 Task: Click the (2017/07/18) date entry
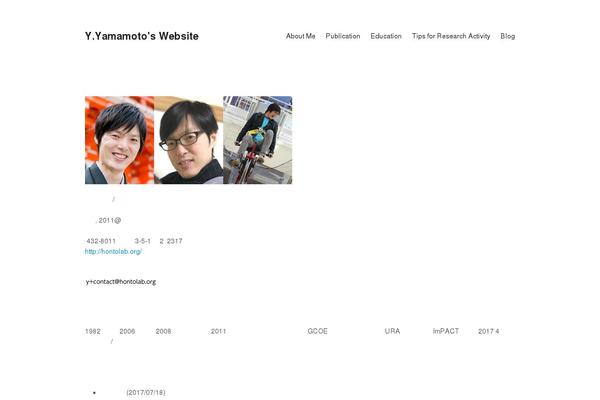pyautogui.click(x=146, y=392)
